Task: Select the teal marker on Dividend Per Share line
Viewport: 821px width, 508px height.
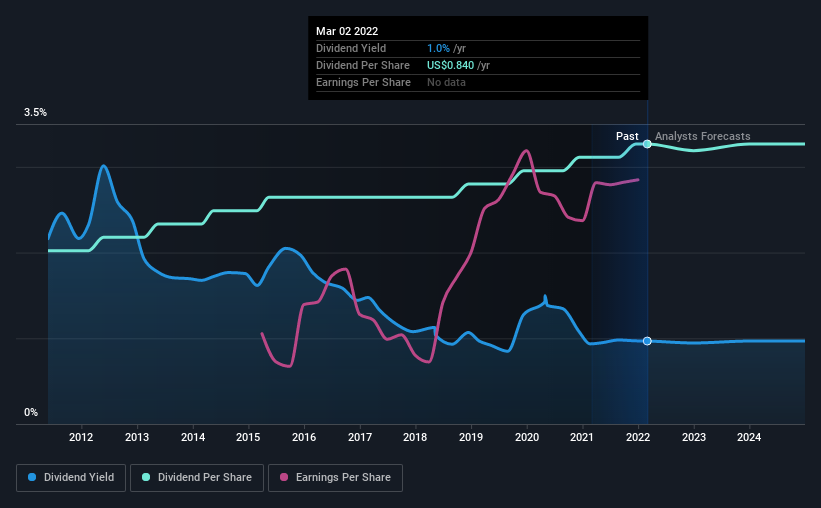Action: (647, 144)
